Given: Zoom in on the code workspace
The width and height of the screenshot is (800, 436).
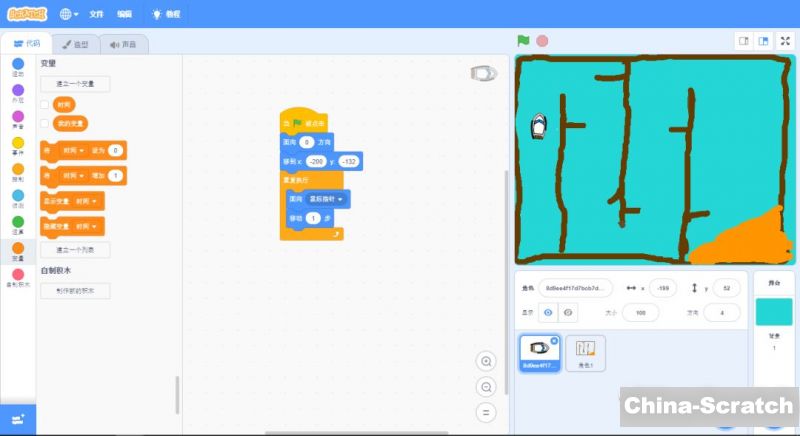Looking at the screenshot, I should pyautogui.click(x=486, y=361).
